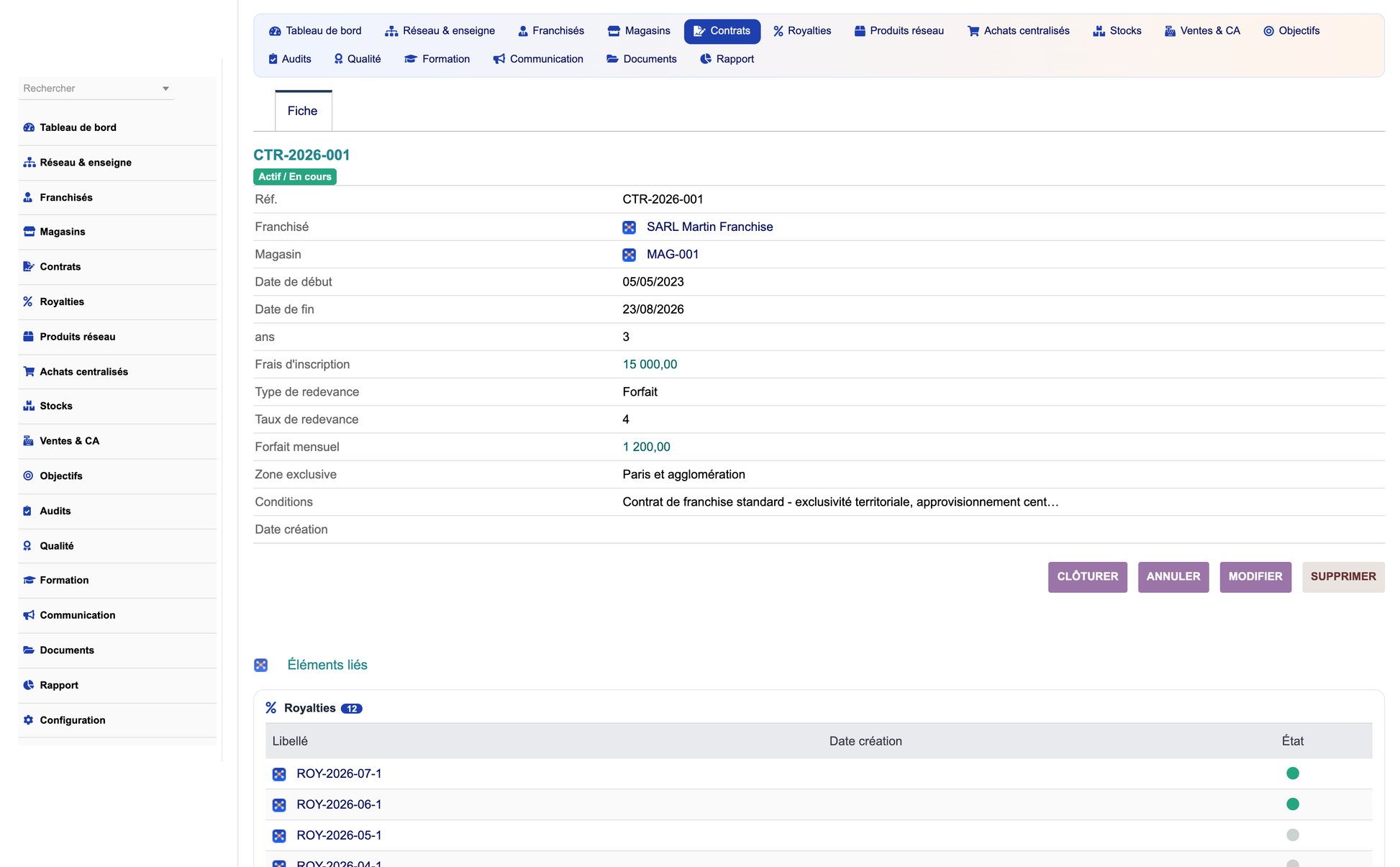
Task: Click icon next to MAG-001
Action: pyautogui.click(x=629, y=255)
